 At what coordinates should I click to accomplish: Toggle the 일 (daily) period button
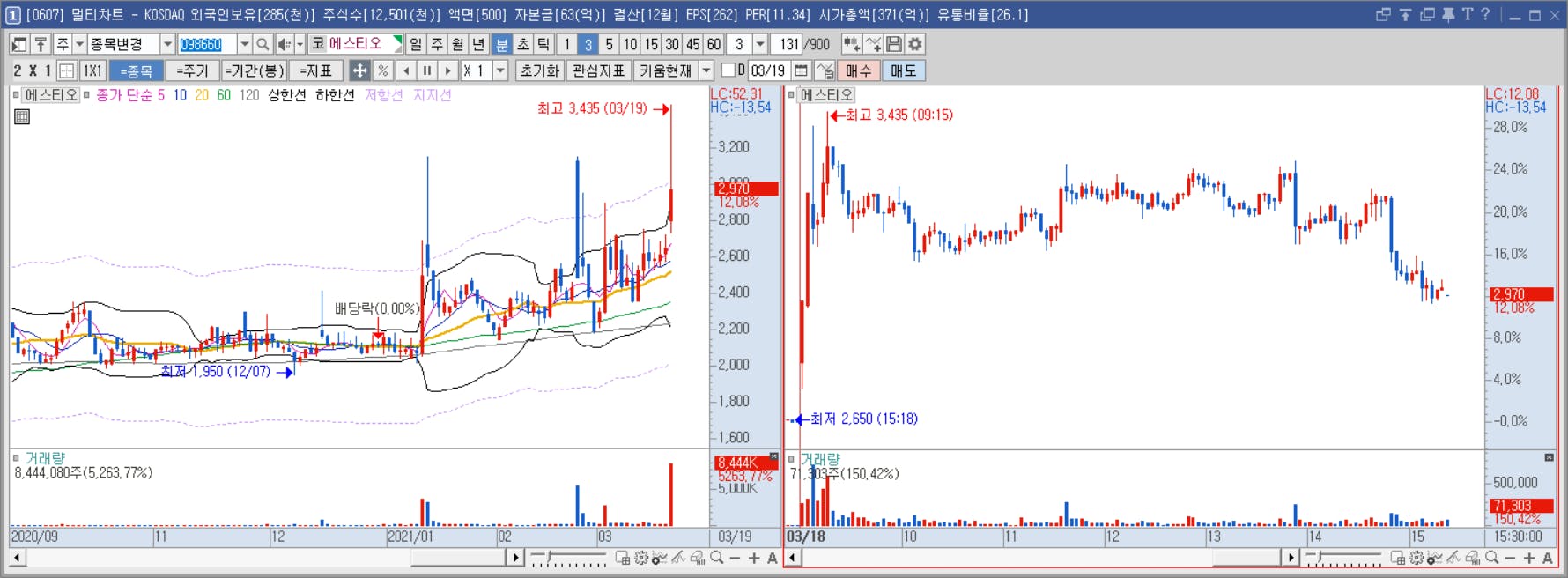(416, 44)
